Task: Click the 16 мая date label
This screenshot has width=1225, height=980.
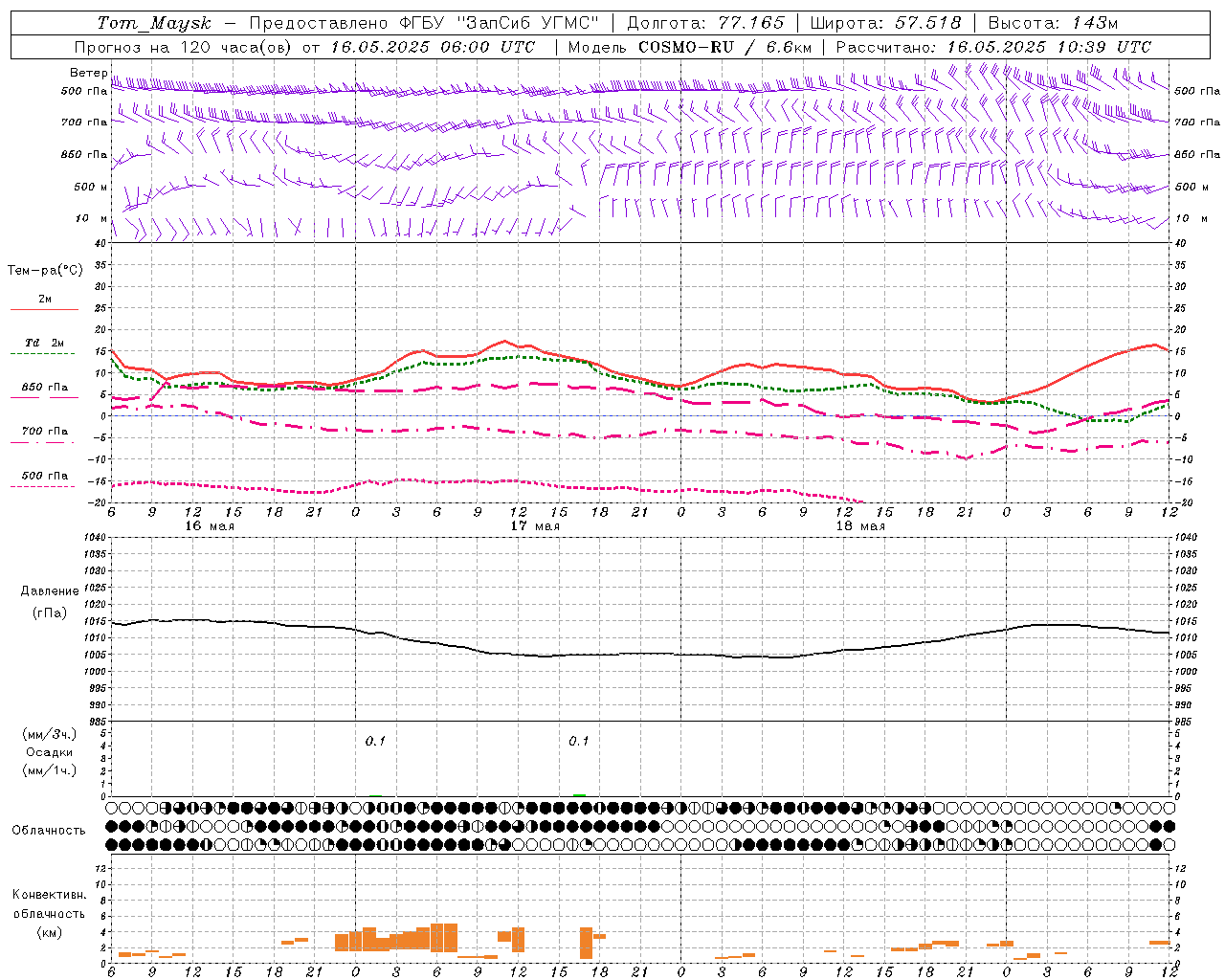Action: coord(209,526)
